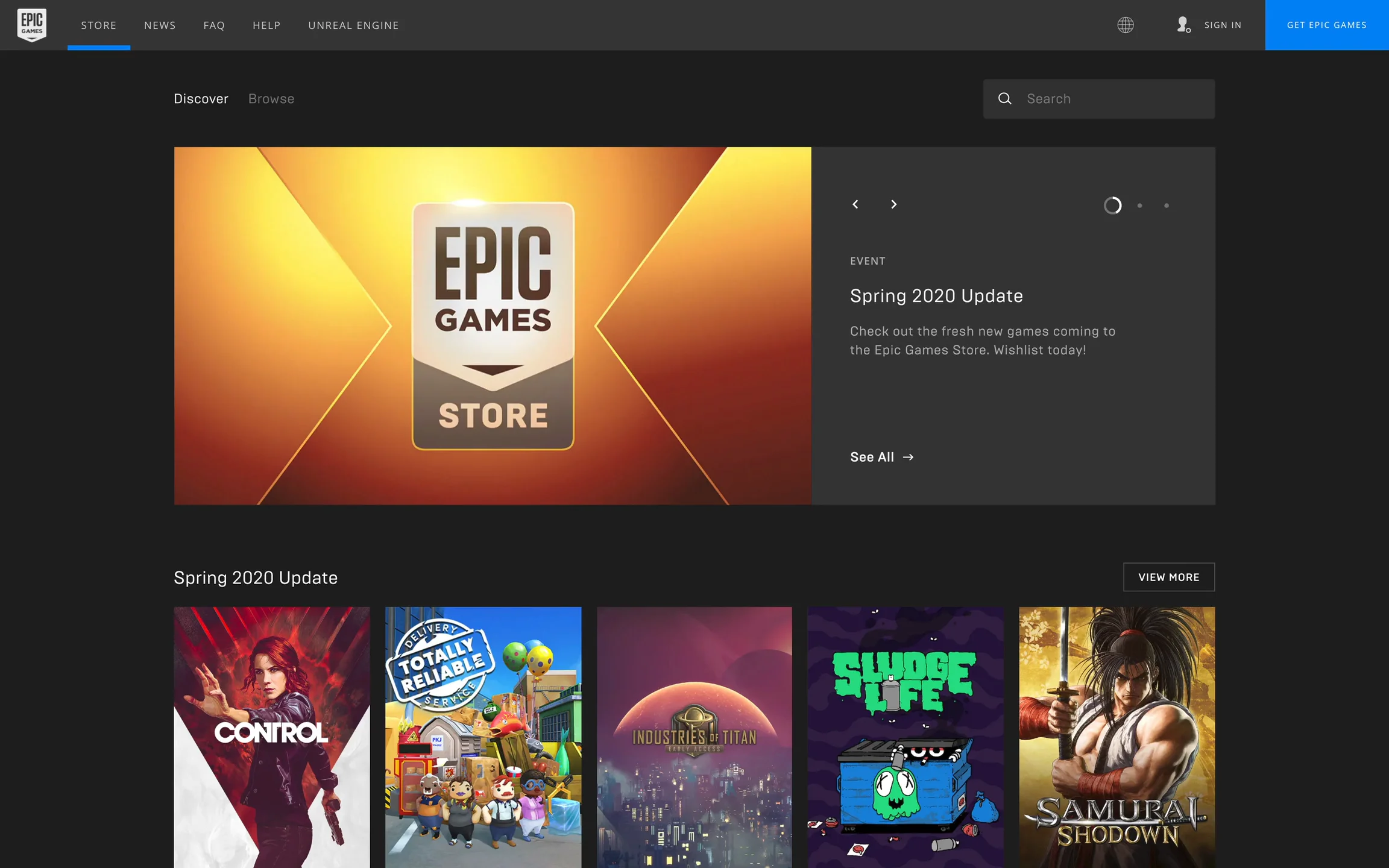Viewport: 1389px width, 868px height.
Task: Switch to the Discover tab
Action: click(201, 99)
